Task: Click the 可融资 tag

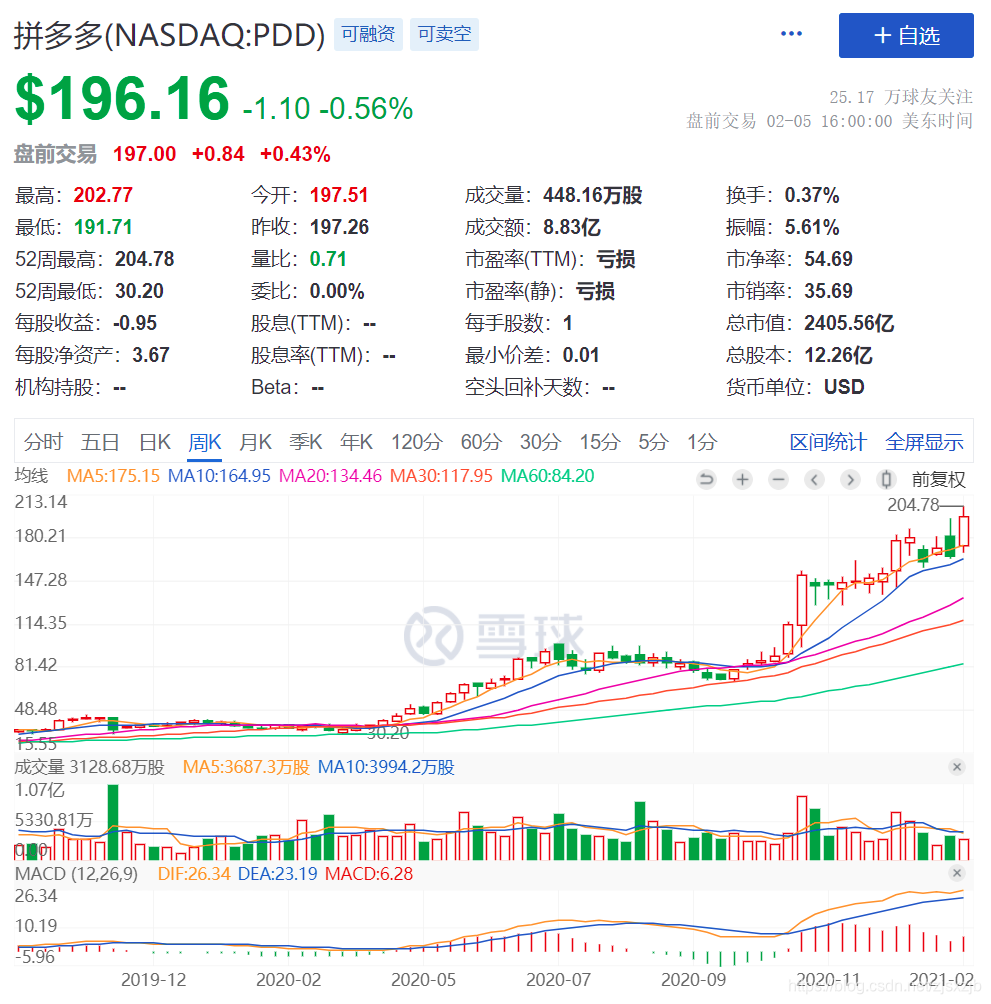Action: click(x=368, y=34)
